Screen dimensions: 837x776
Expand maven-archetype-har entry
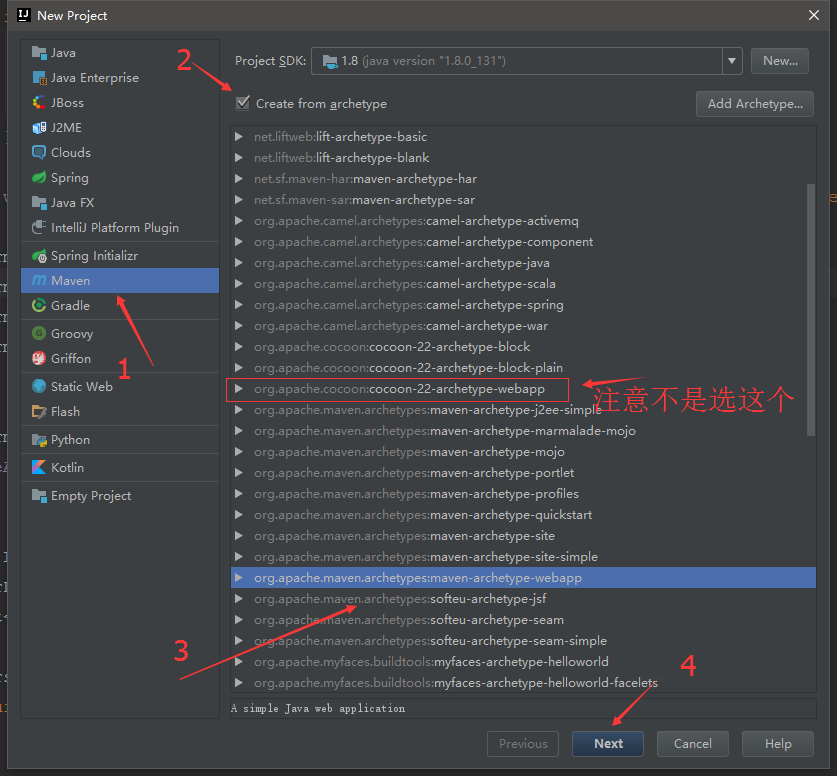click(x=239, y=179)
